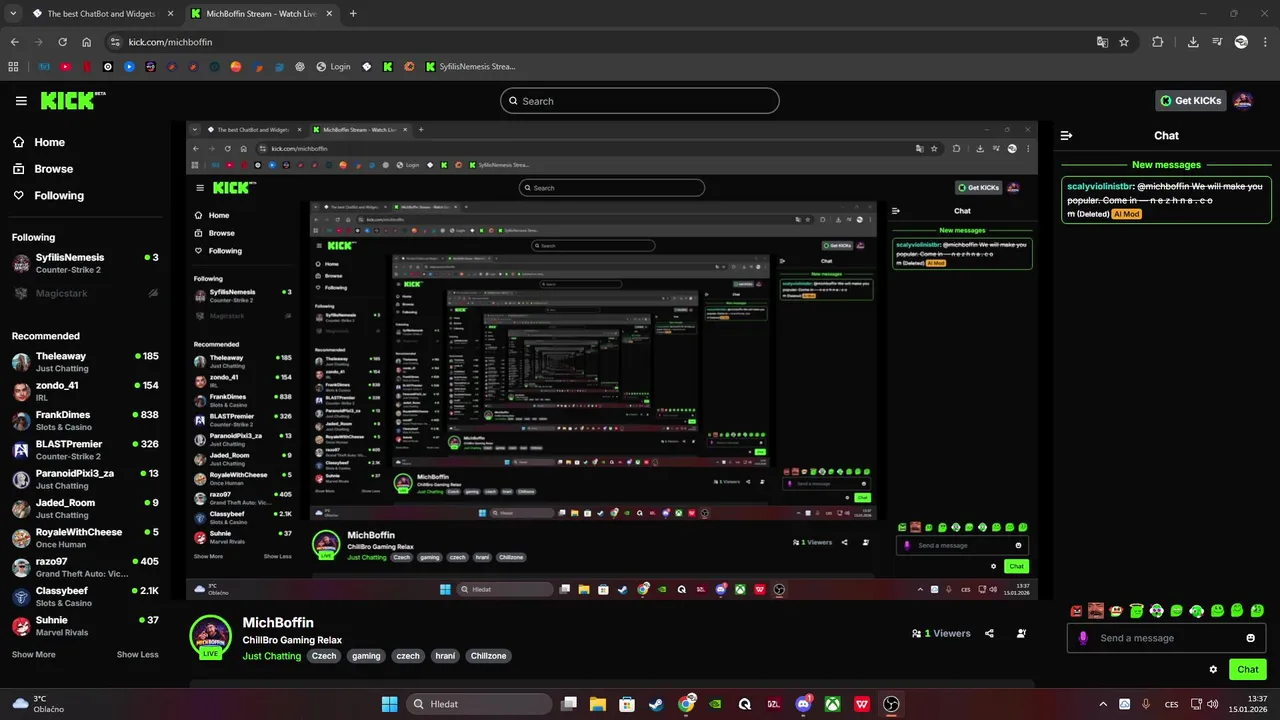
Task: Open OBS Studio from the taskbar
Action: [x=891, y=704]
